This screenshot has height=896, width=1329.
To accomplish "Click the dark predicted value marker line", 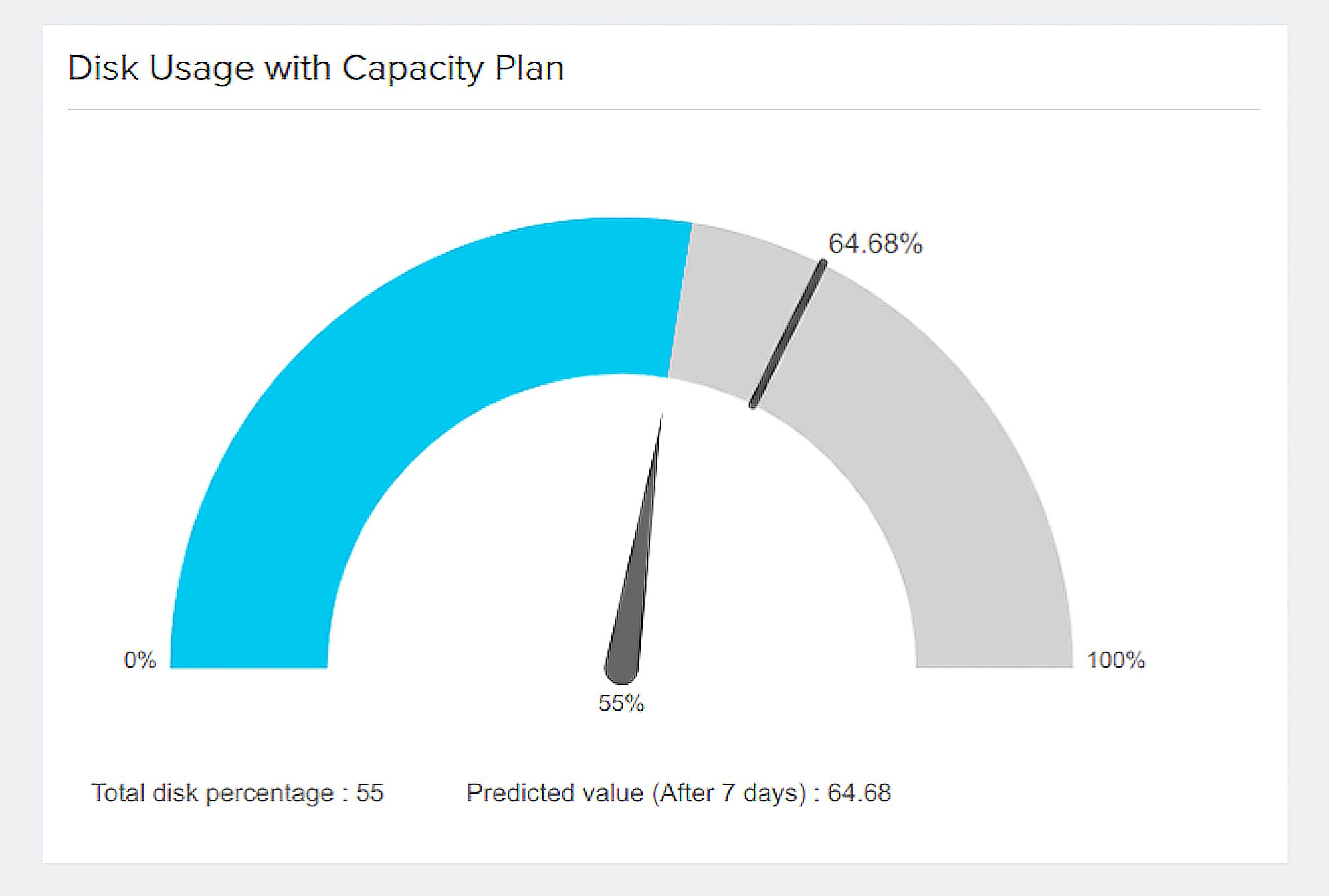I will click(788, 334).
